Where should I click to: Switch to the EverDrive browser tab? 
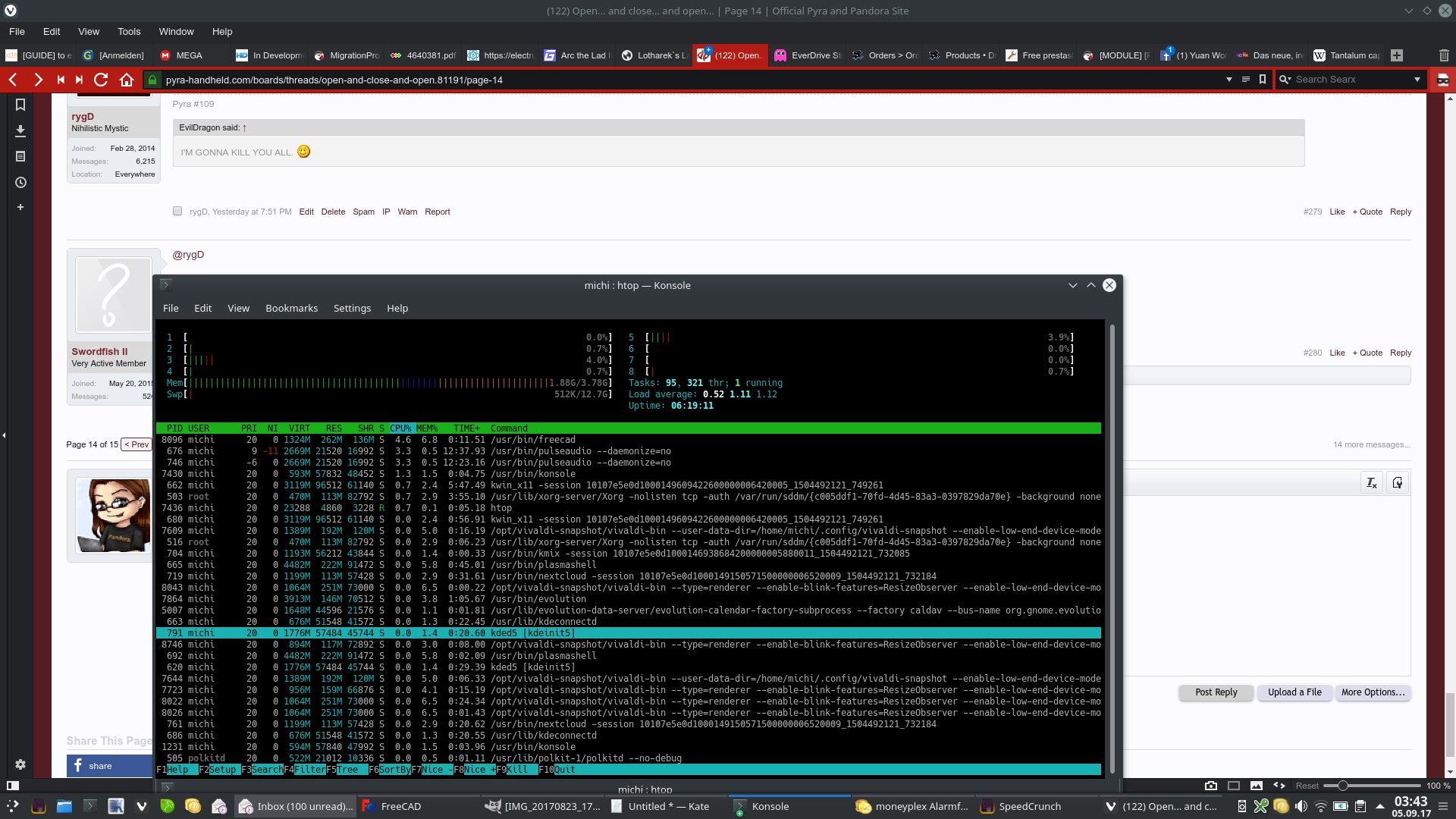(x=808, y=55)
